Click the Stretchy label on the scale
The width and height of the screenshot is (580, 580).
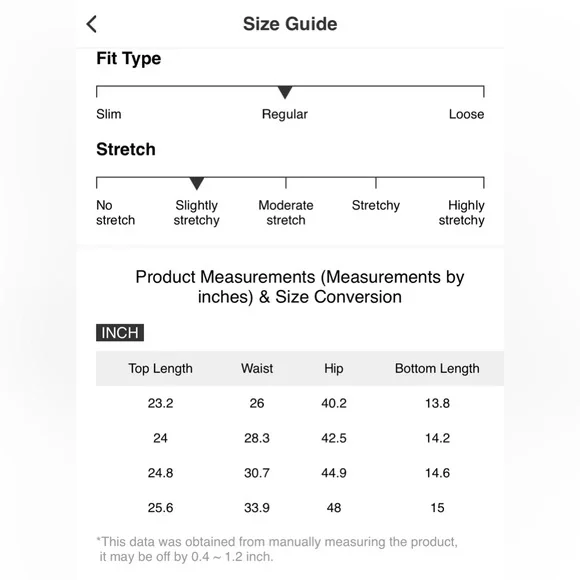pyautogui.click(x=376, y=205)
